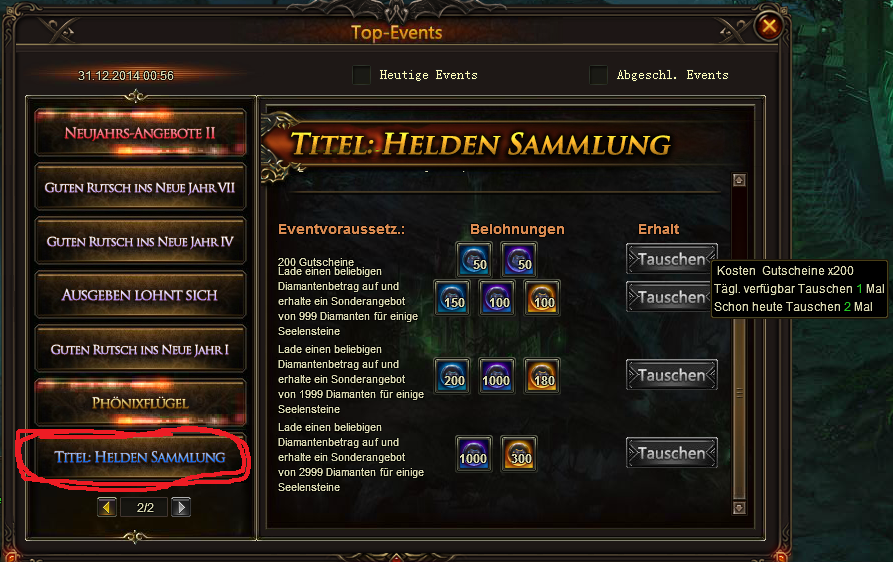Click the scrollbar down arrow

(739, 508)
